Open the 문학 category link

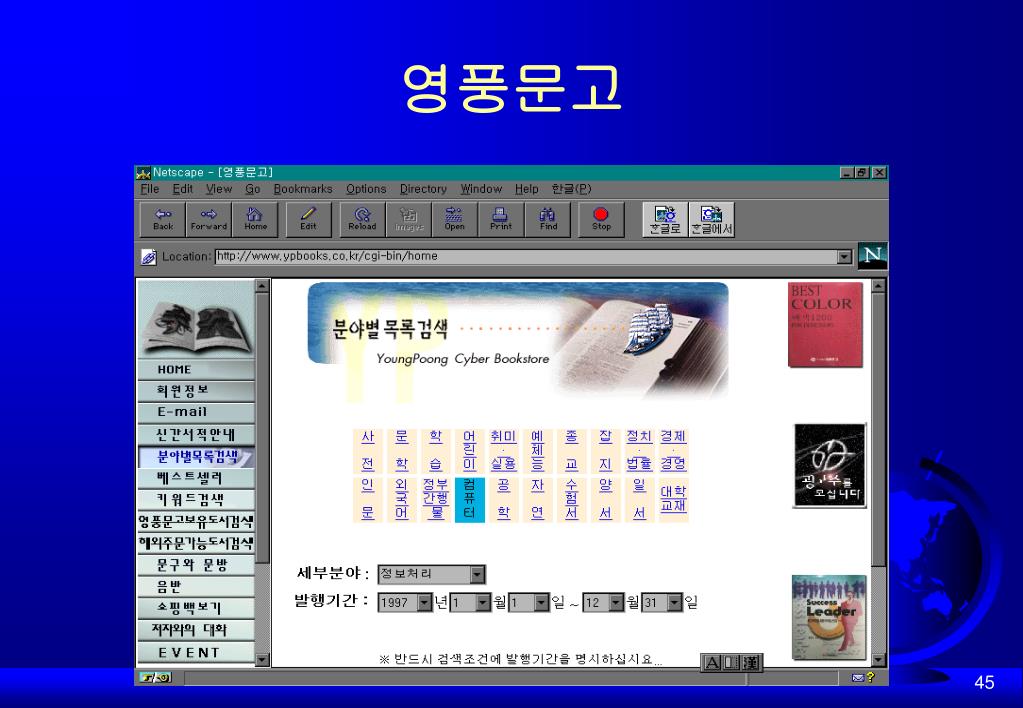point(402,451)
